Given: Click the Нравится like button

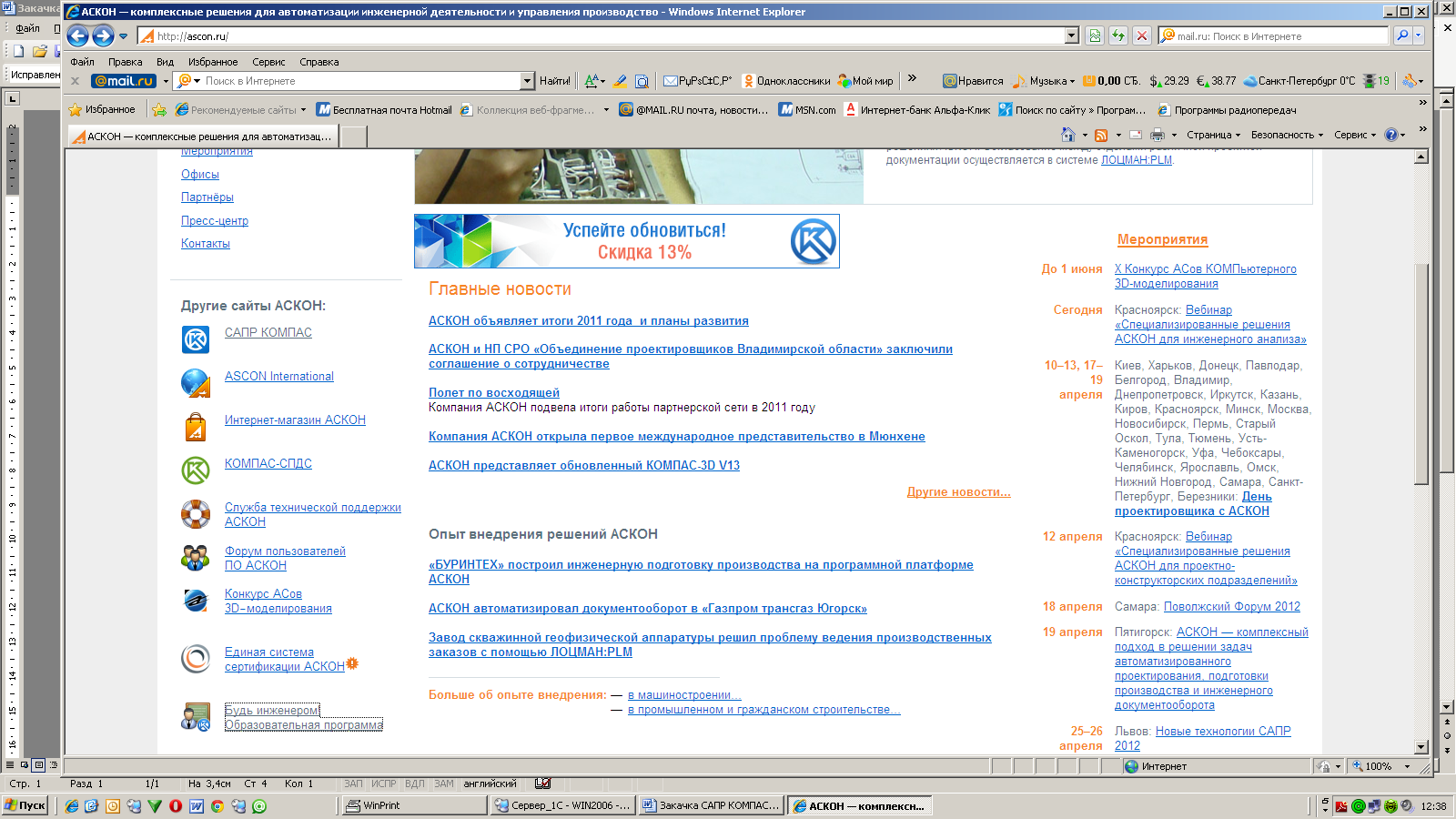Looking at the screenshot, I should [973, 81].
